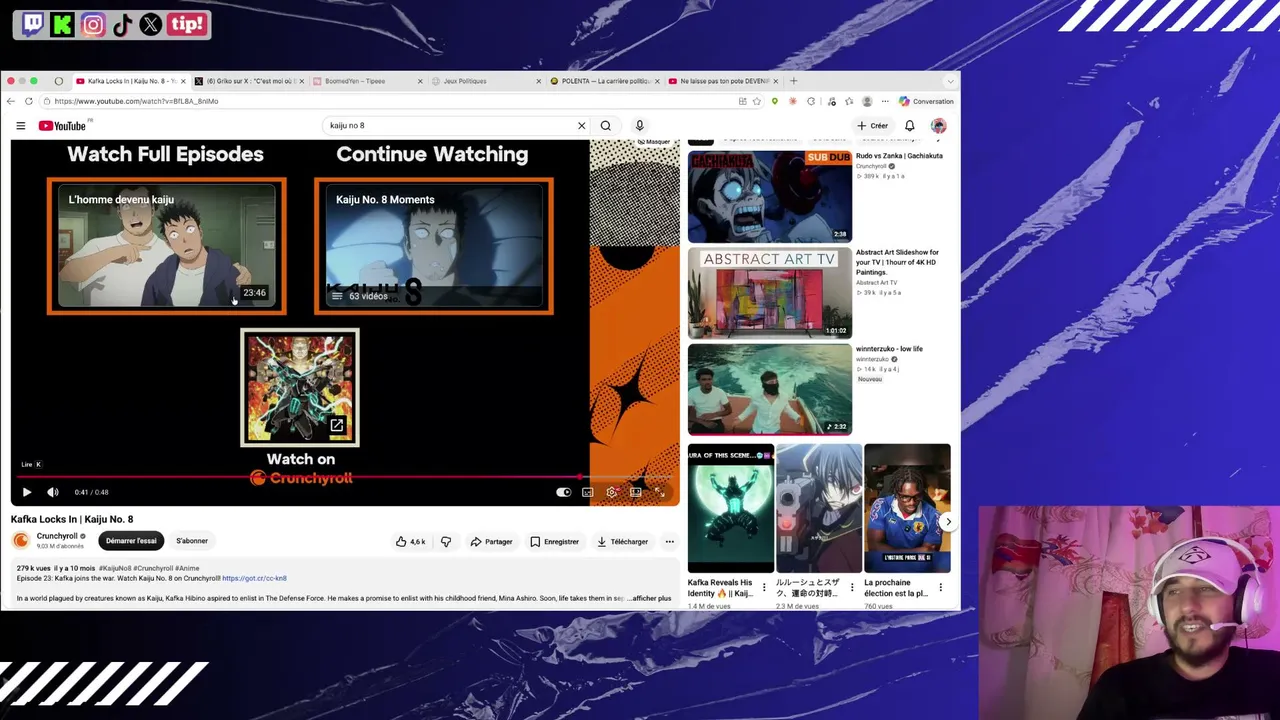
Task: Switch to the Ne laisse pas ton pote tab
Action: [x=722, y=81]
